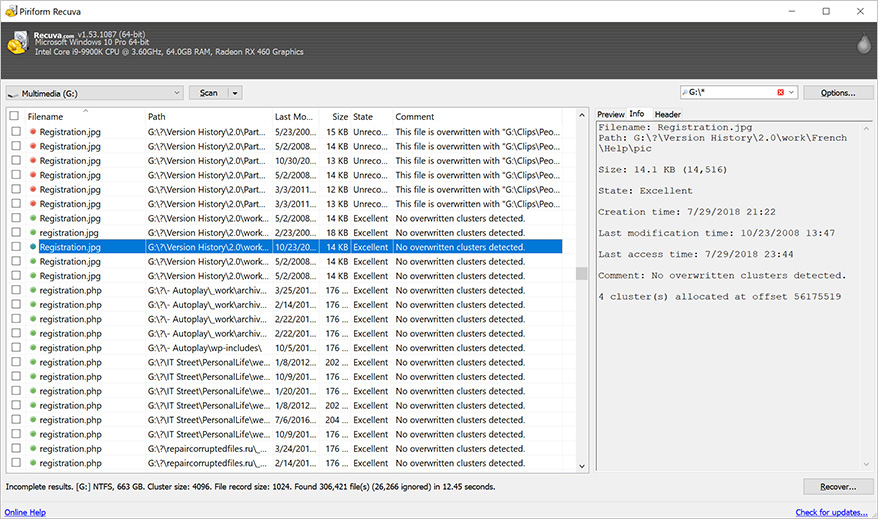
Task: Open the Options... dialog
Action: click(838, 93)
